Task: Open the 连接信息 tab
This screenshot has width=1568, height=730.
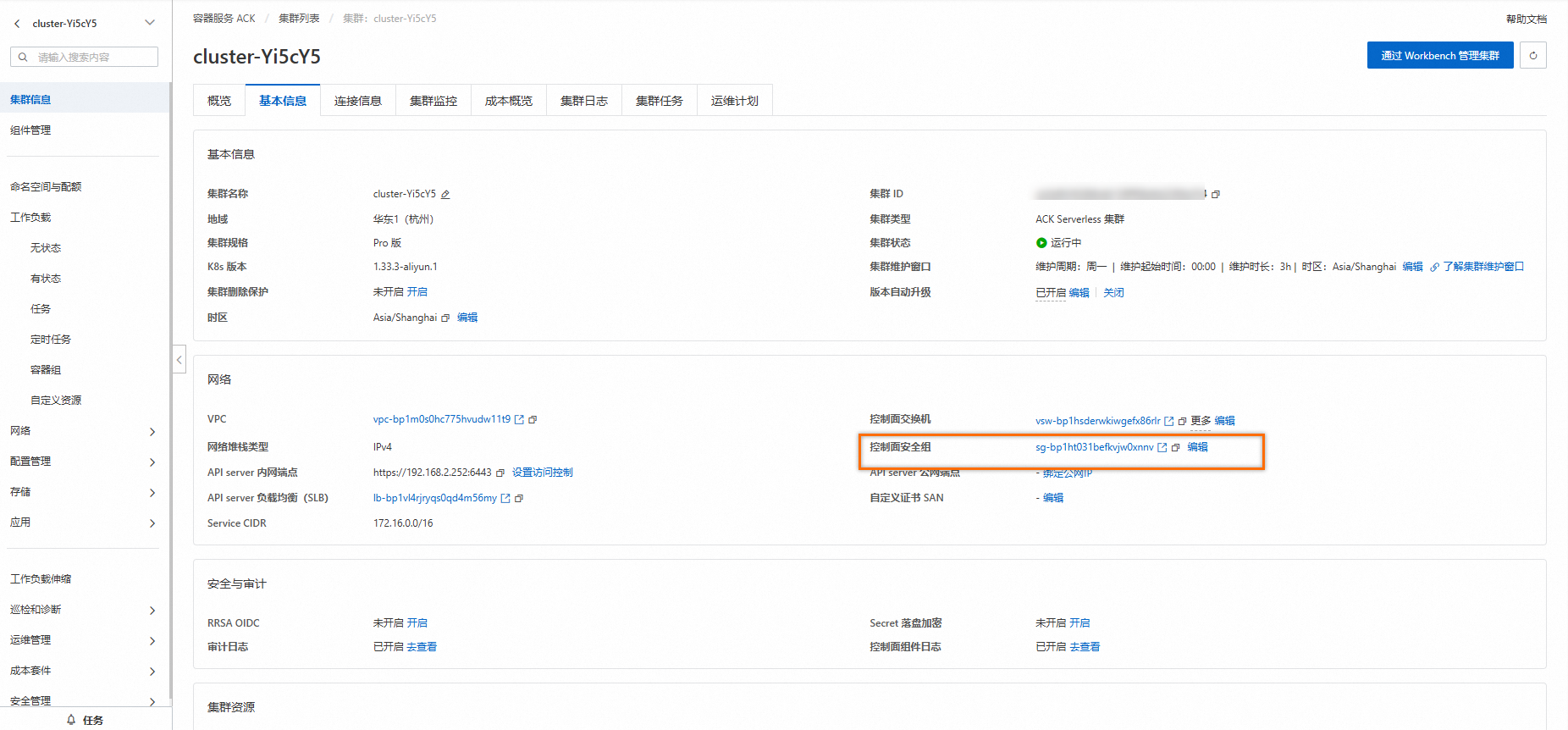Action: 358,101
